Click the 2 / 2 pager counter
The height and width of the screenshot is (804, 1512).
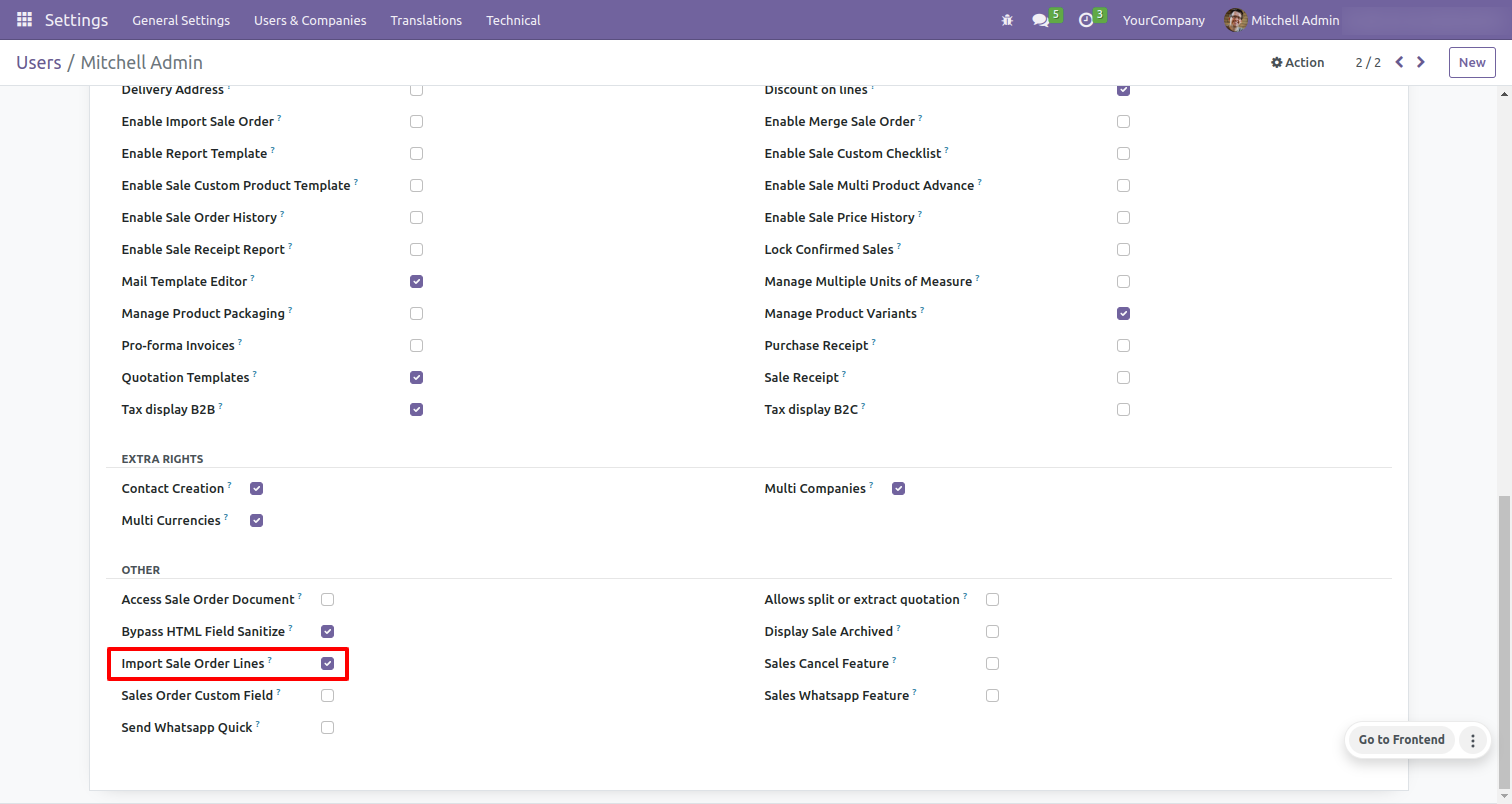[x=1368, y=62]
